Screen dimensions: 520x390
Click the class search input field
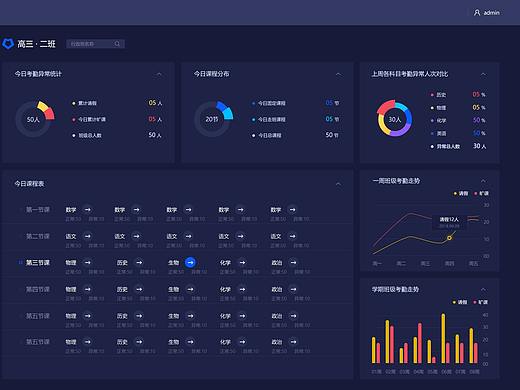(95, 44)
